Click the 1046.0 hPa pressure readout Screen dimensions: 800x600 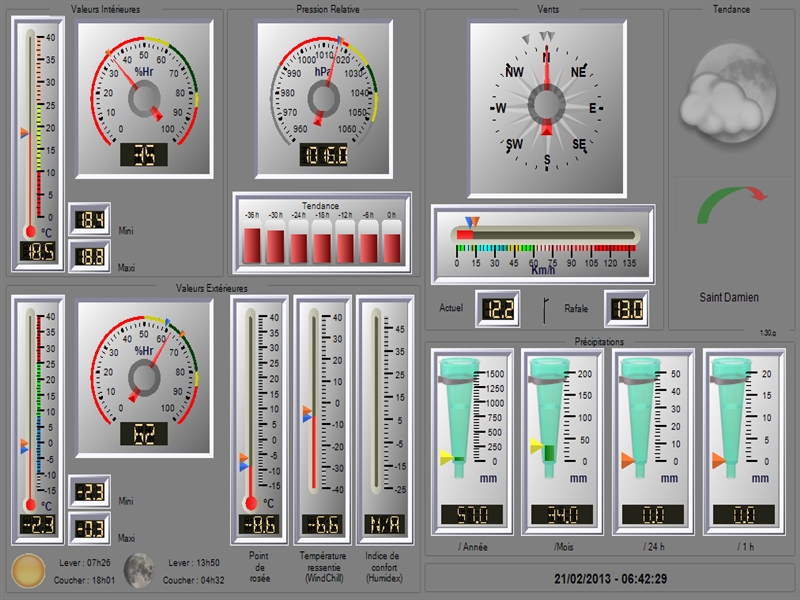tap(325, 152)
